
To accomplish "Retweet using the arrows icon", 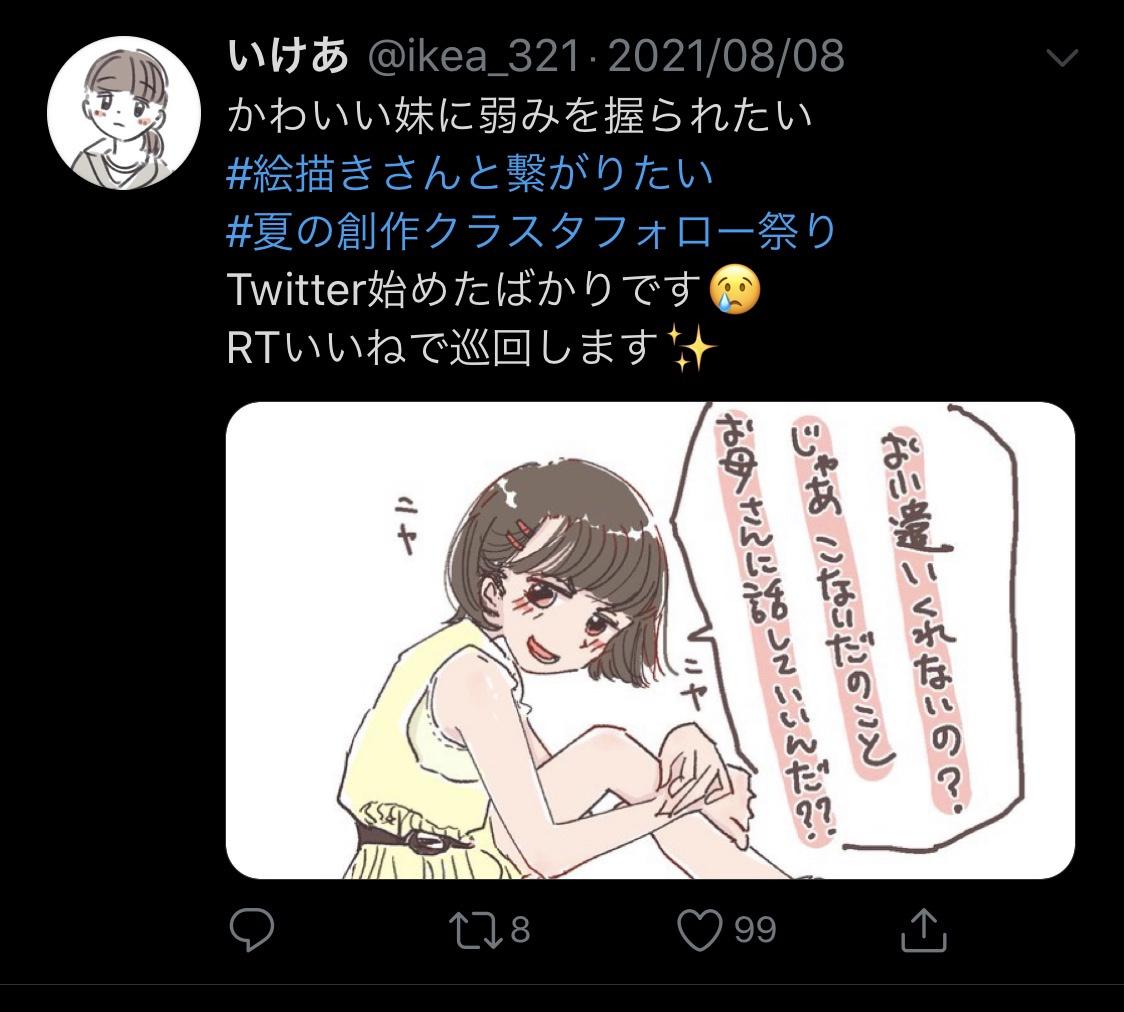I will pos(475,930).
